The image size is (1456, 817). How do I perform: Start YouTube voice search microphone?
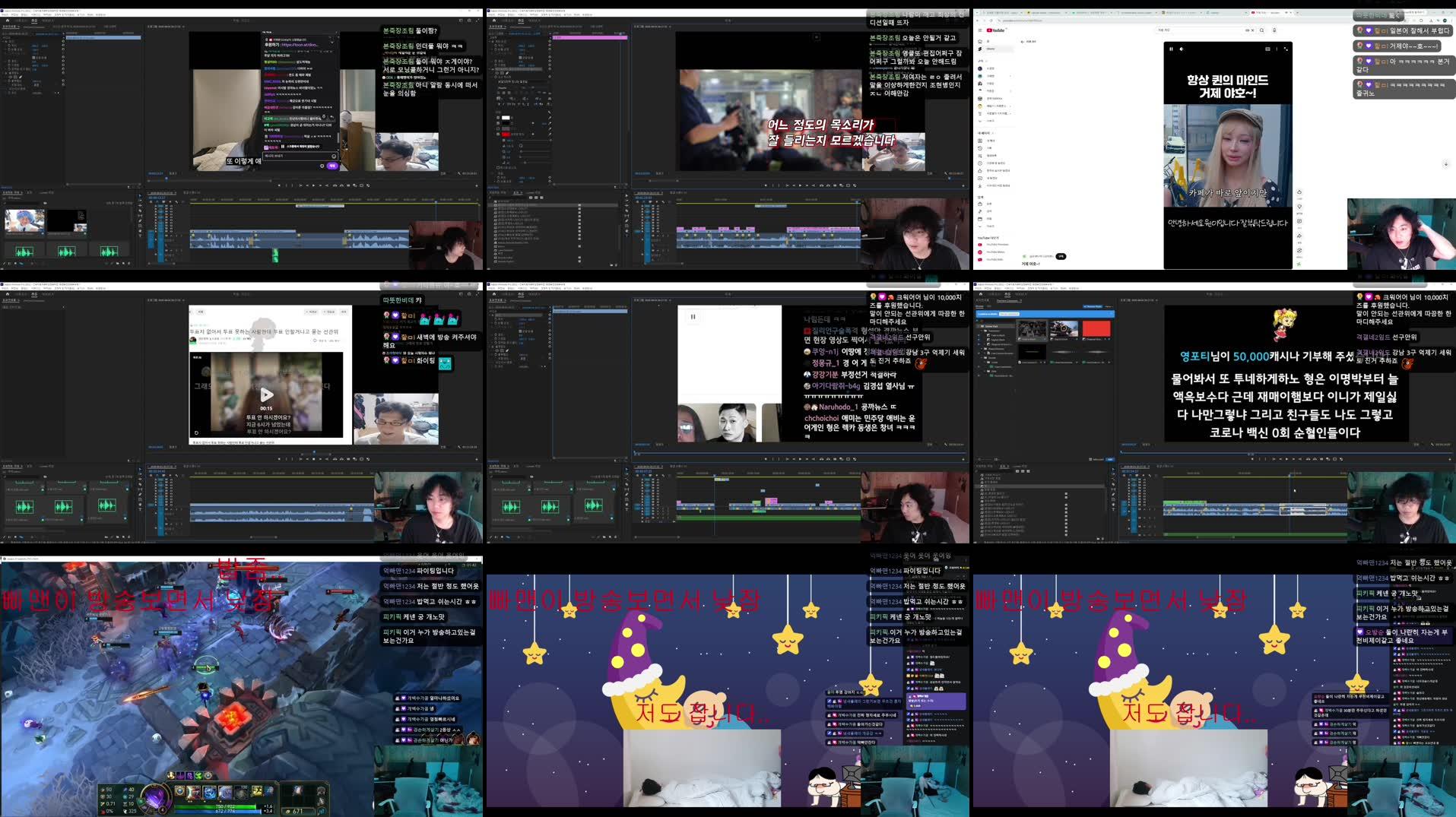(1274, 30)
